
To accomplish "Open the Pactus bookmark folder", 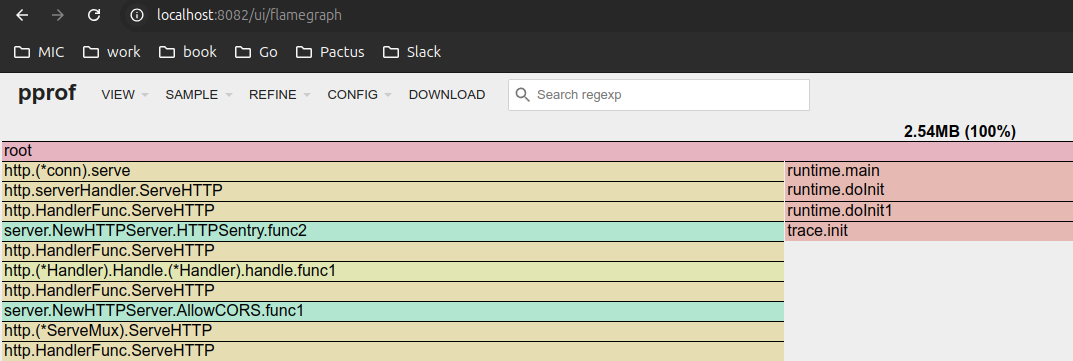I will click(330, 52).
